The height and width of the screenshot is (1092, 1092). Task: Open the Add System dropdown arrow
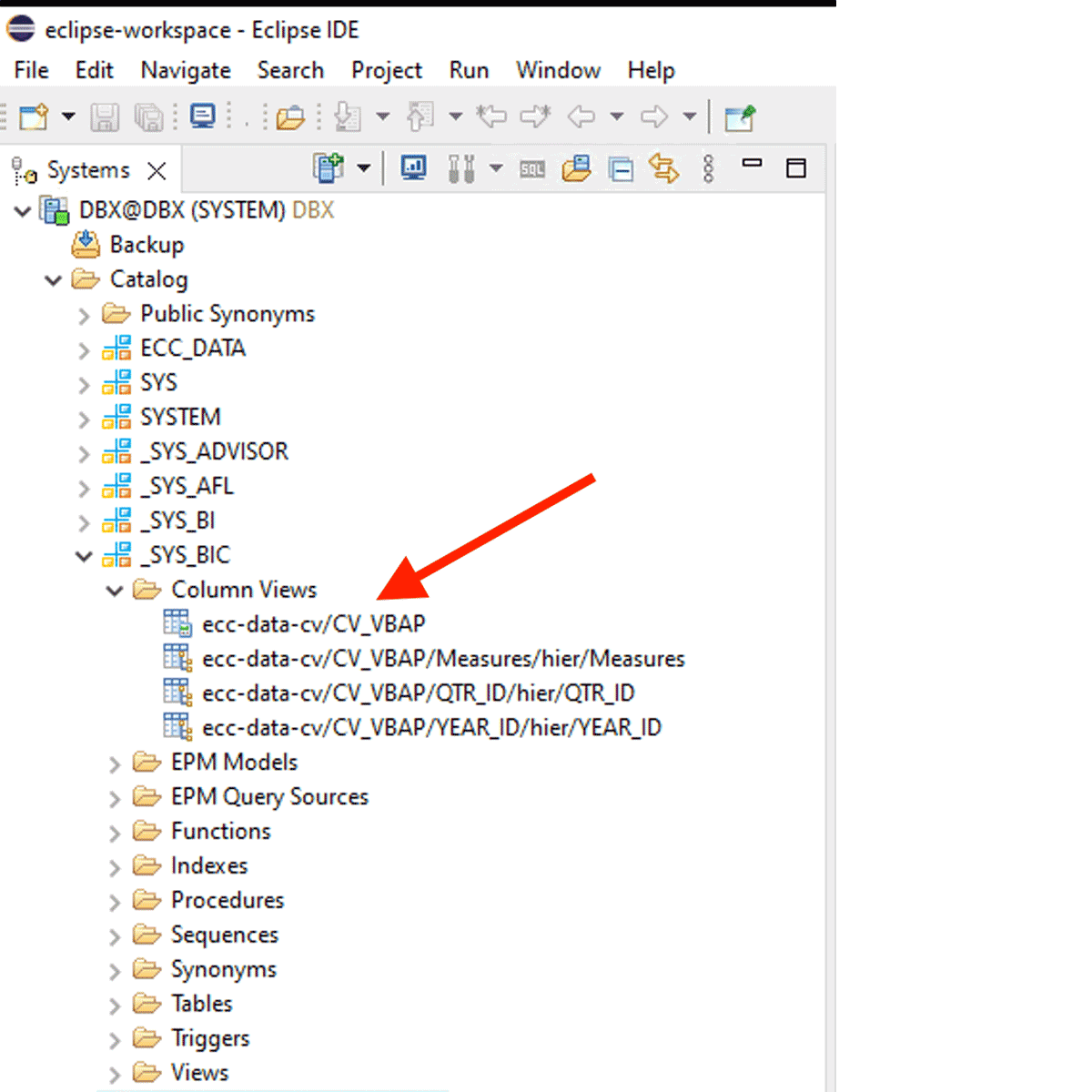point(363,168)
